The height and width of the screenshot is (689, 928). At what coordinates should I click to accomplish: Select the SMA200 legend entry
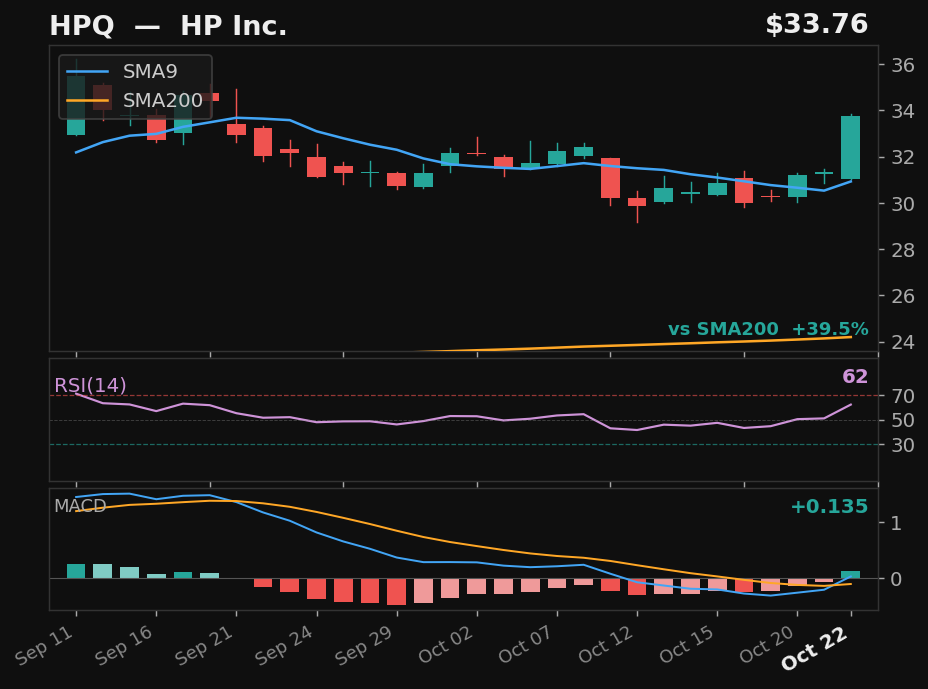click(134, 101)
